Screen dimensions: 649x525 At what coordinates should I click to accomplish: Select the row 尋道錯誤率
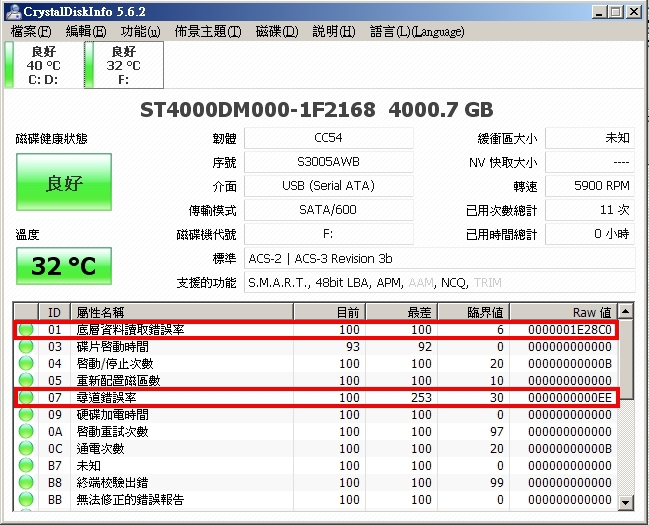pyautogui.click(x=316, y=397)
